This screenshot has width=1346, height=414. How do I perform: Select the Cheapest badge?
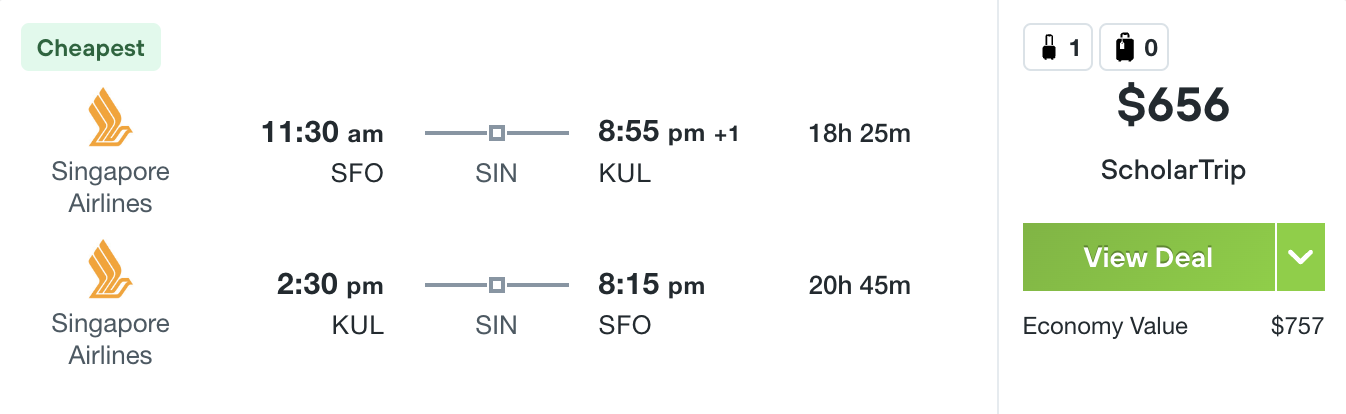click(x=91, y=48)
